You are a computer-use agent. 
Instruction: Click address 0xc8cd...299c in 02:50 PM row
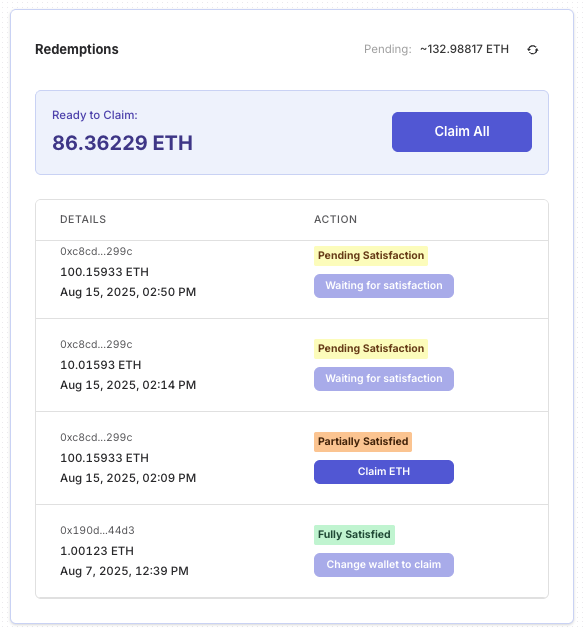point(96,251)
